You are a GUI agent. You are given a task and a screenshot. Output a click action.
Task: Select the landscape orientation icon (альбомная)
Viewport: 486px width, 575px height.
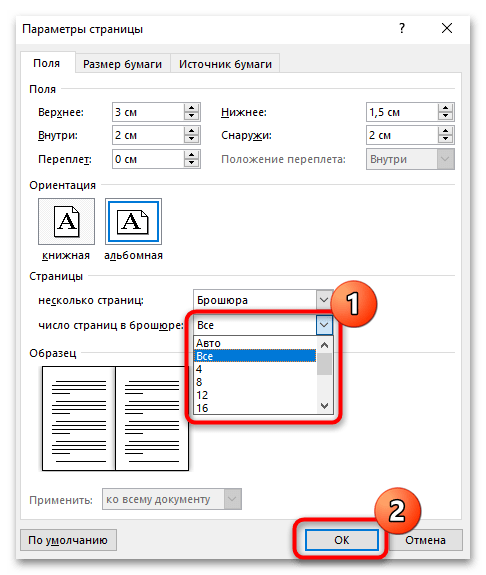coord(134,221)
